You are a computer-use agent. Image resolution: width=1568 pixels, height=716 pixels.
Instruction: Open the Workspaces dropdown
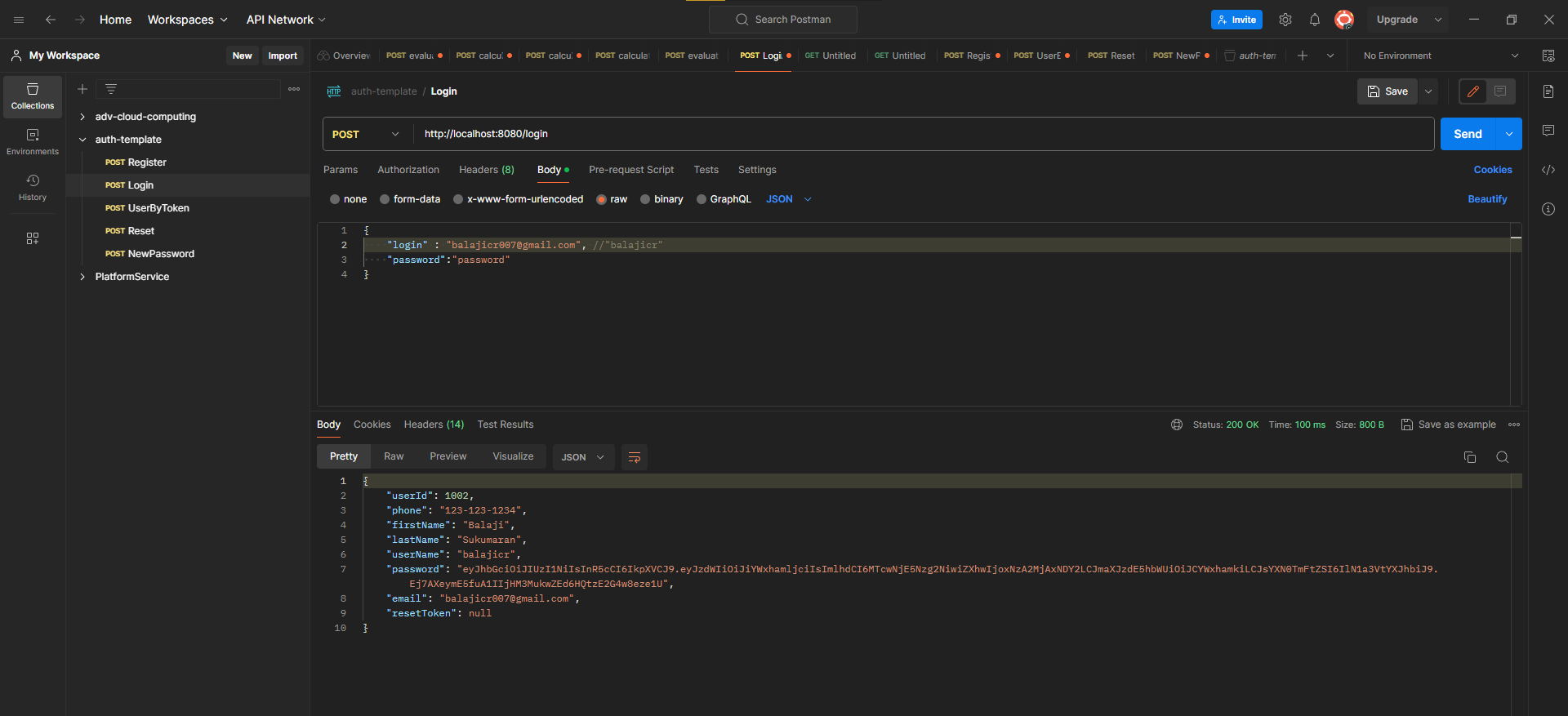[x=188, y=20]
